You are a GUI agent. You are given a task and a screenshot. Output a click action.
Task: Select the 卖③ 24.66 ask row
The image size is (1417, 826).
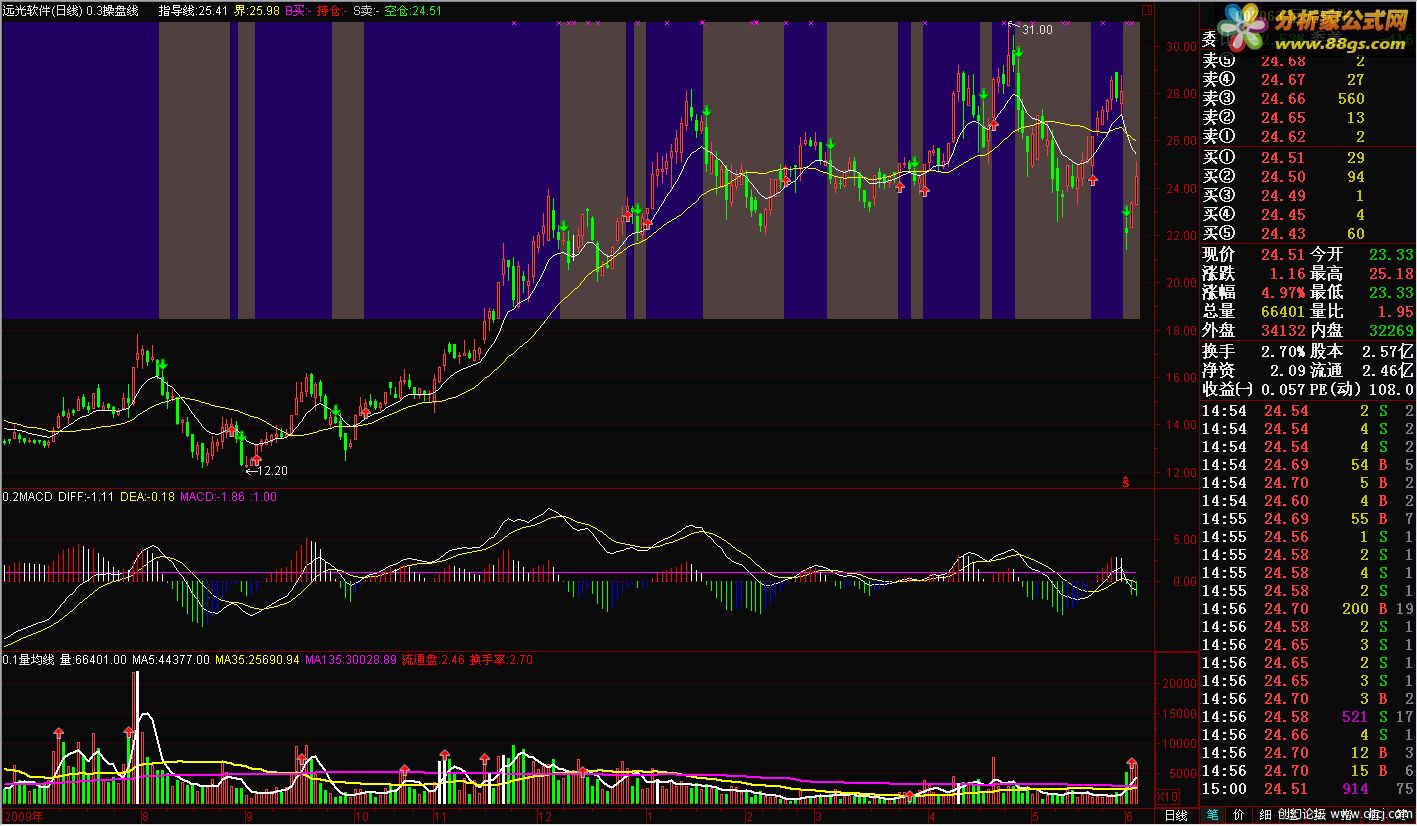pyautogui.click(x=1308, y=98)
